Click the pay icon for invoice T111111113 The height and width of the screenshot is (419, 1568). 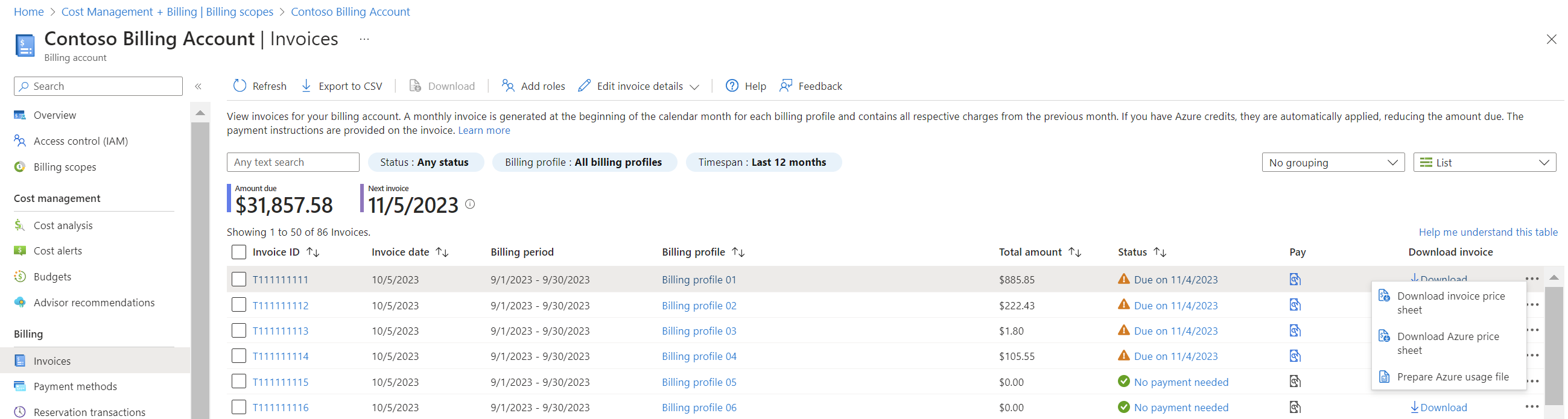(x=1295, y=330)
